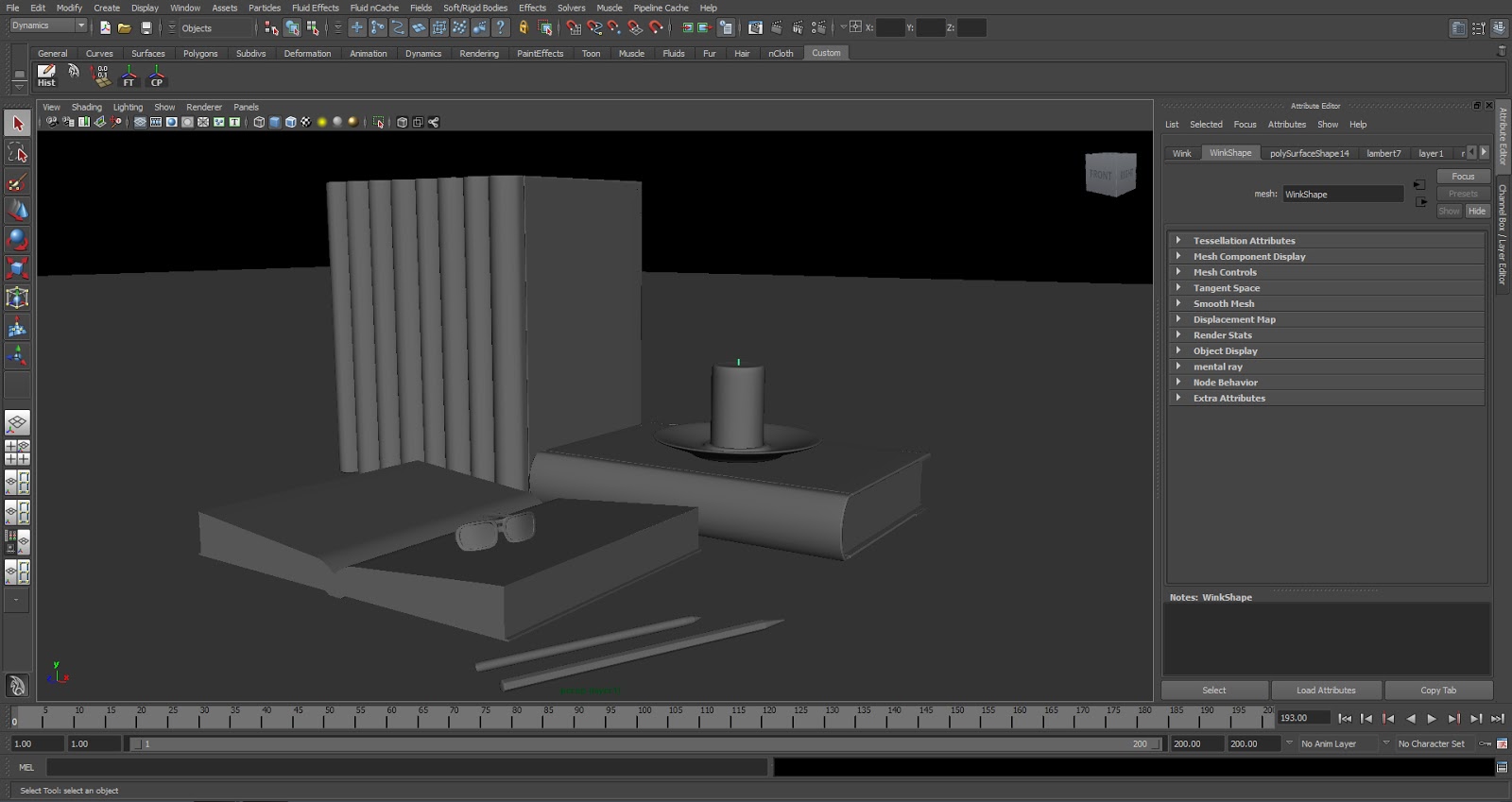
Task: Click the current time field showing 193.00
Action: pyautogui.click(x=1302, y=718)
